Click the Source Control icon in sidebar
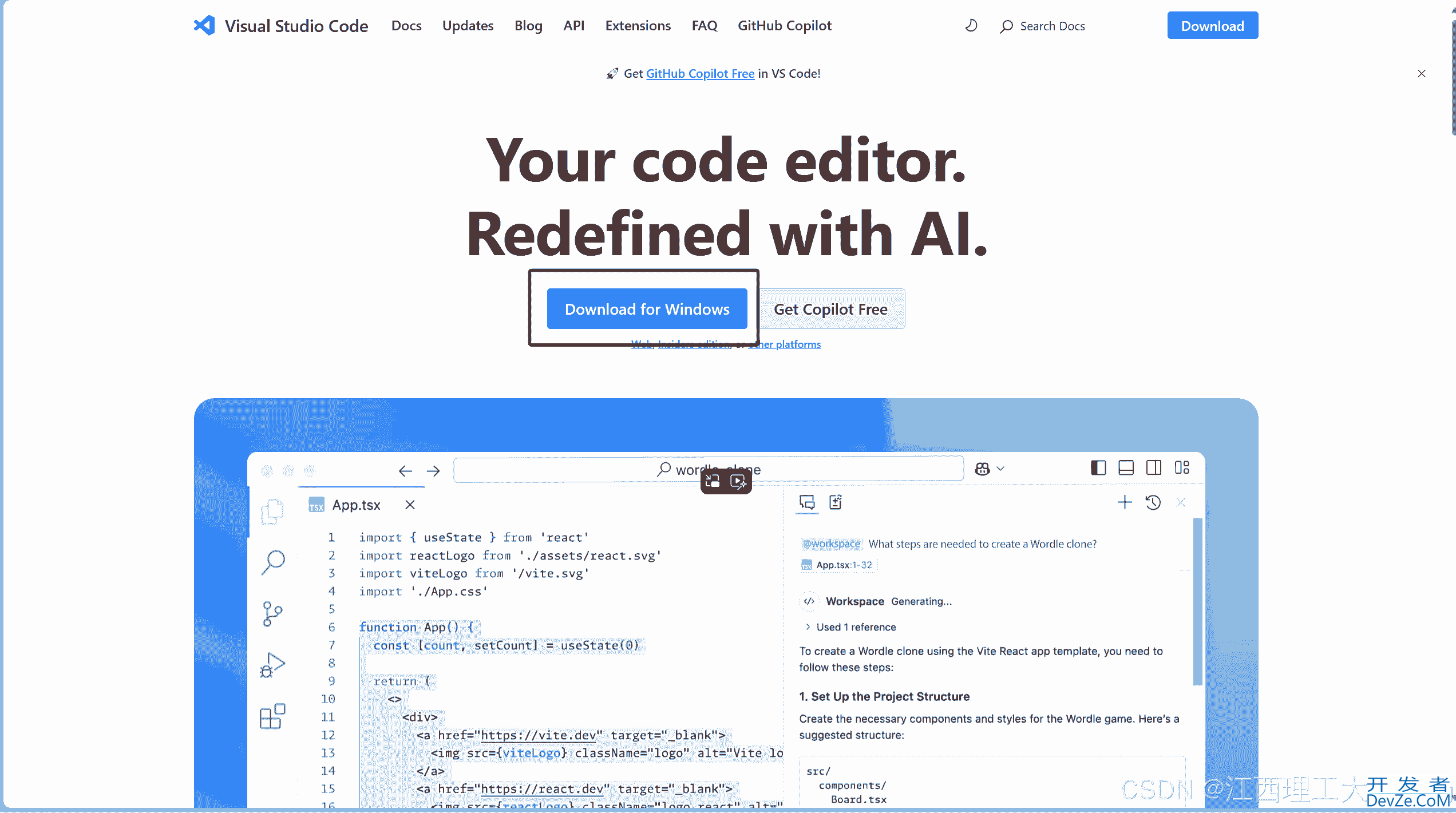This screenshot has height=813, width=1456. (x=273, y=614)
